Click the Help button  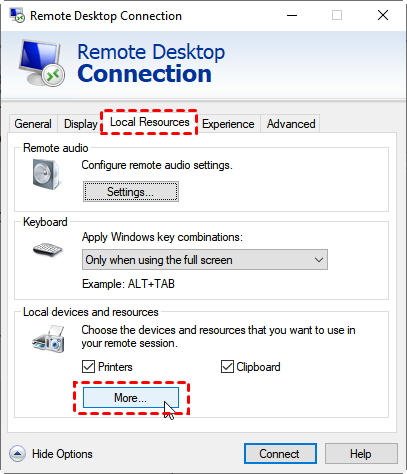coord(361,454)
